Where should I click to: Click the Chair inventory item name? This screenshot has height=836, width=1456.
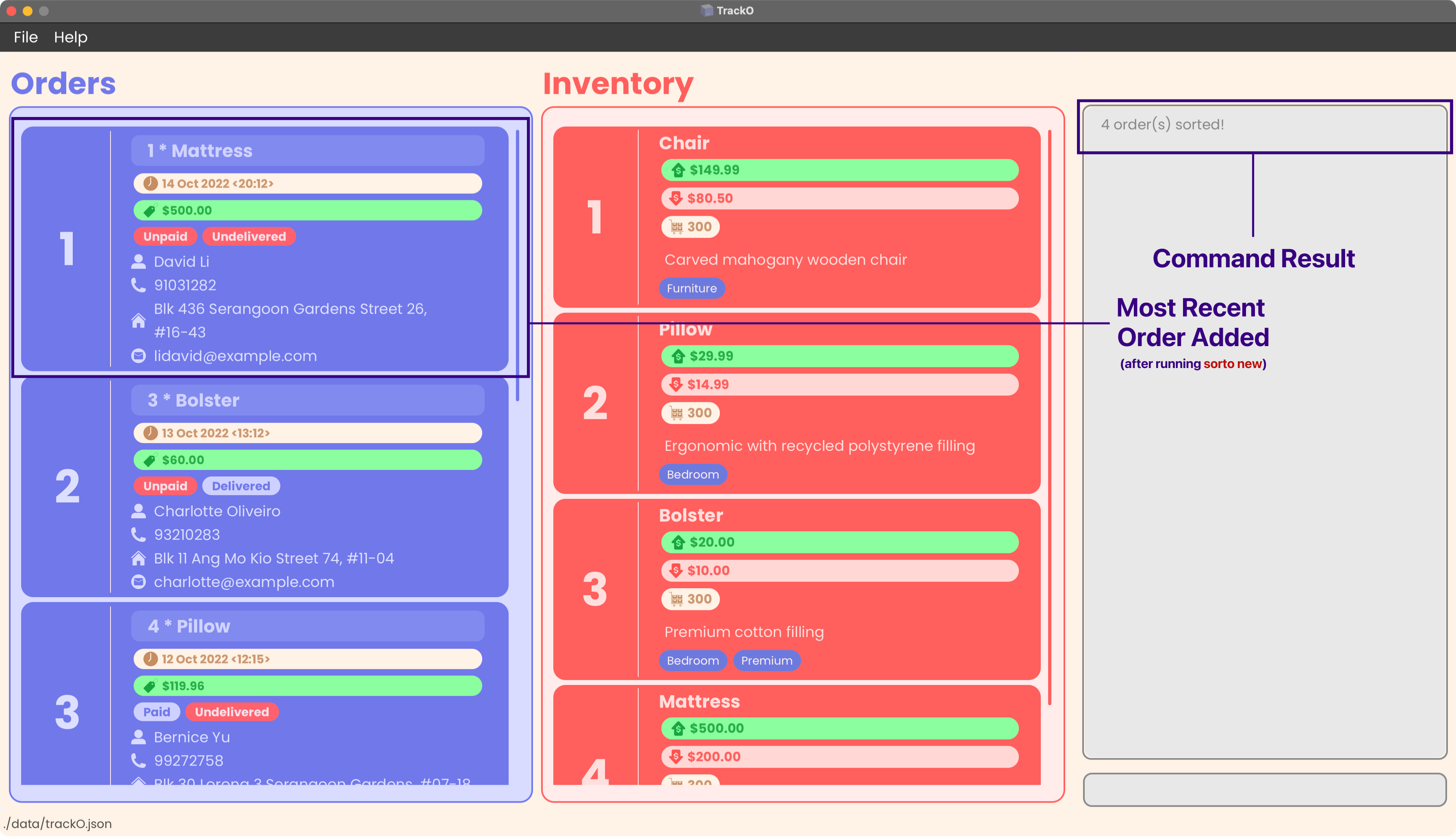pos(684,143)
